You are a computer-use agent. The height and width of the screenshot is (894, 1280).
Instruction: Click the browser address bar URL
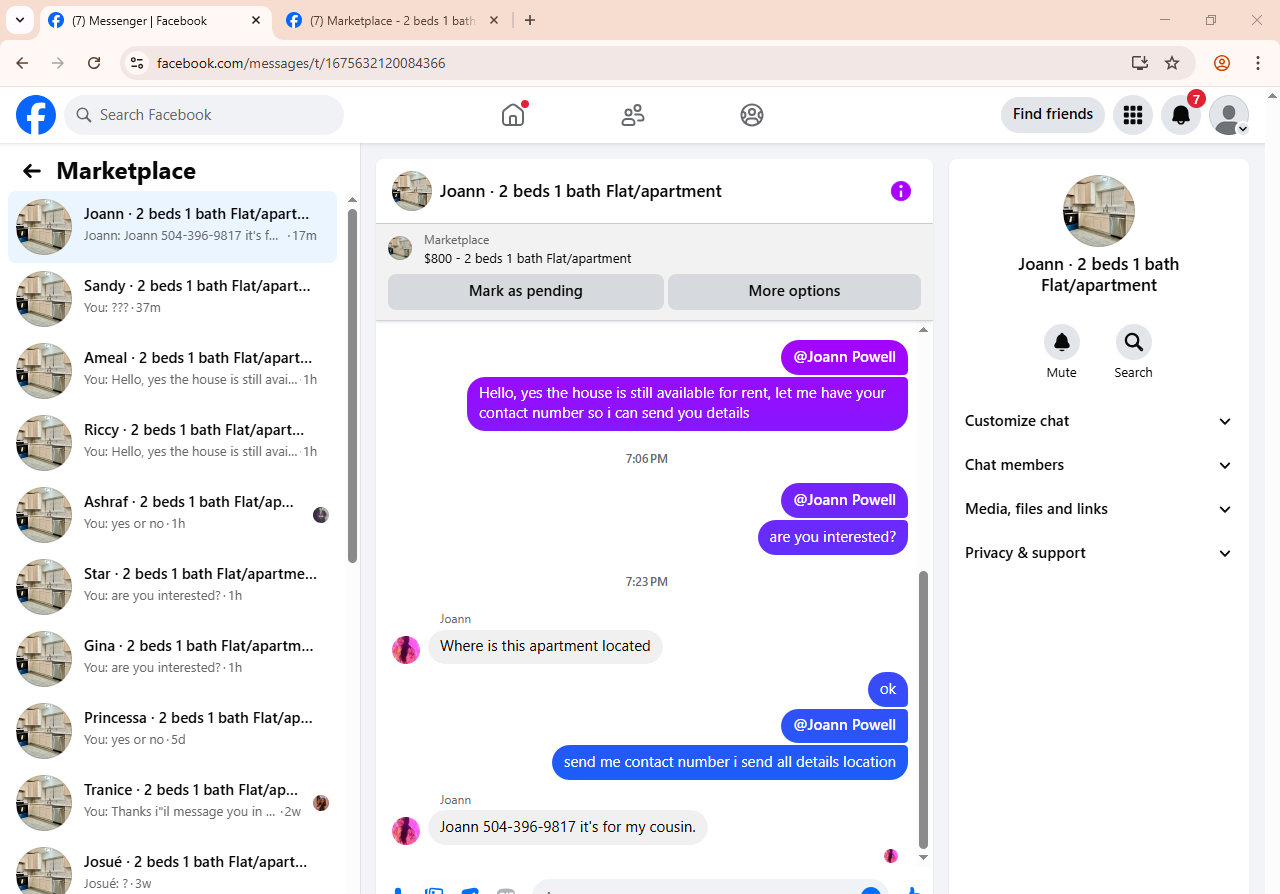[301, 63]
